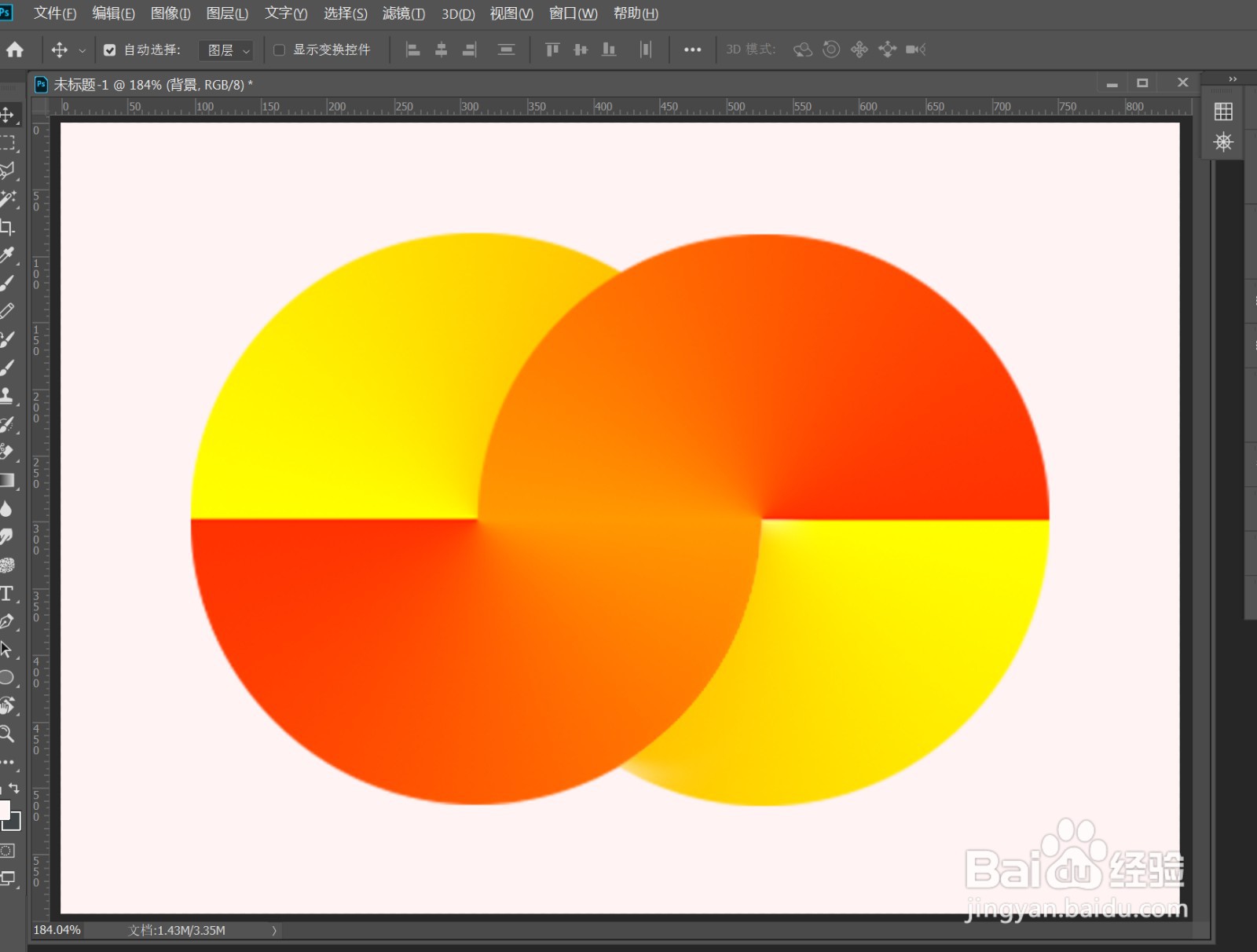The image size is (1257, 952).
Task: Open the 图像(I) menu
Action: point(170,13)
